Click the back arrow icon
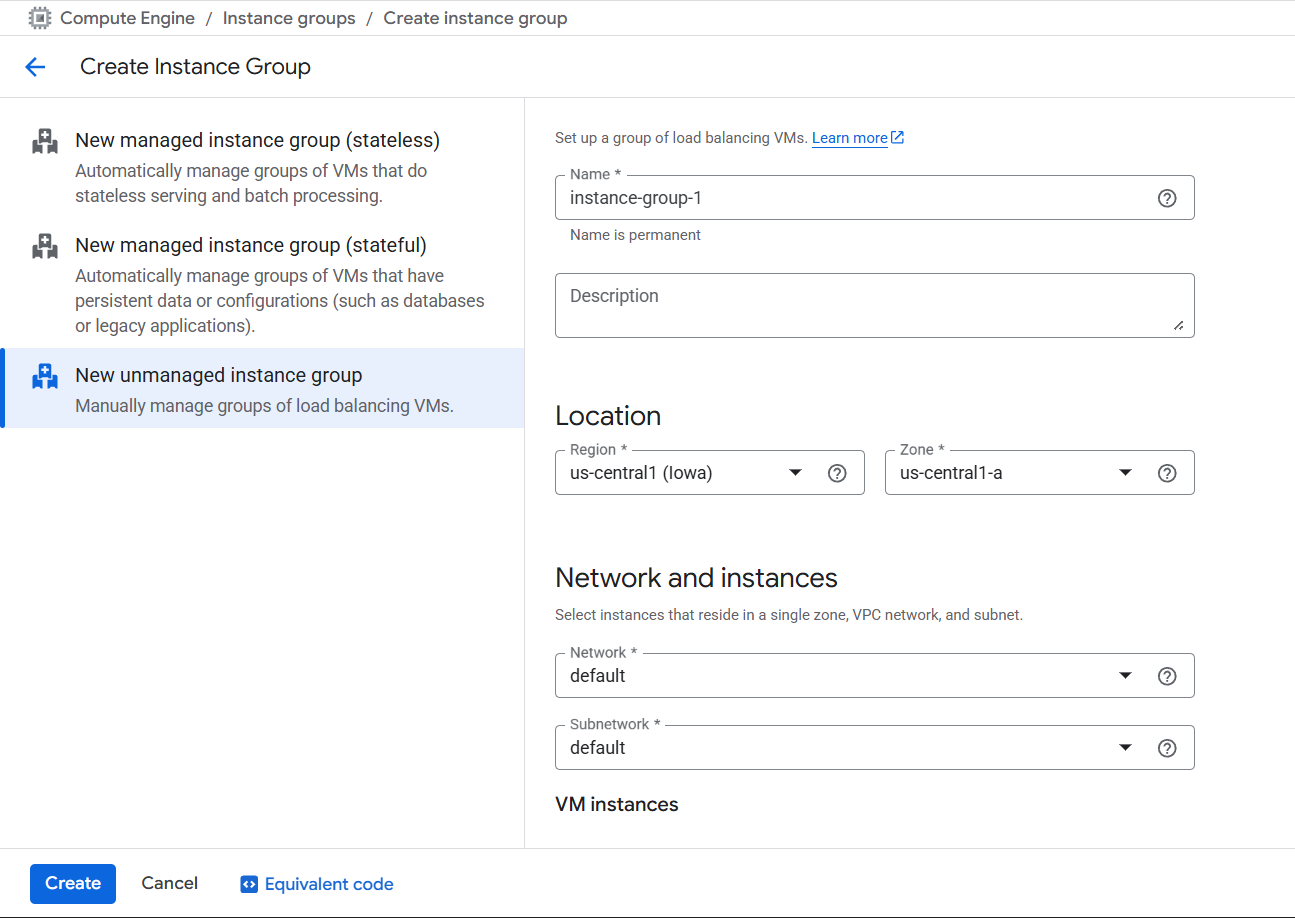1295x918 pixels. coord(35,67)
